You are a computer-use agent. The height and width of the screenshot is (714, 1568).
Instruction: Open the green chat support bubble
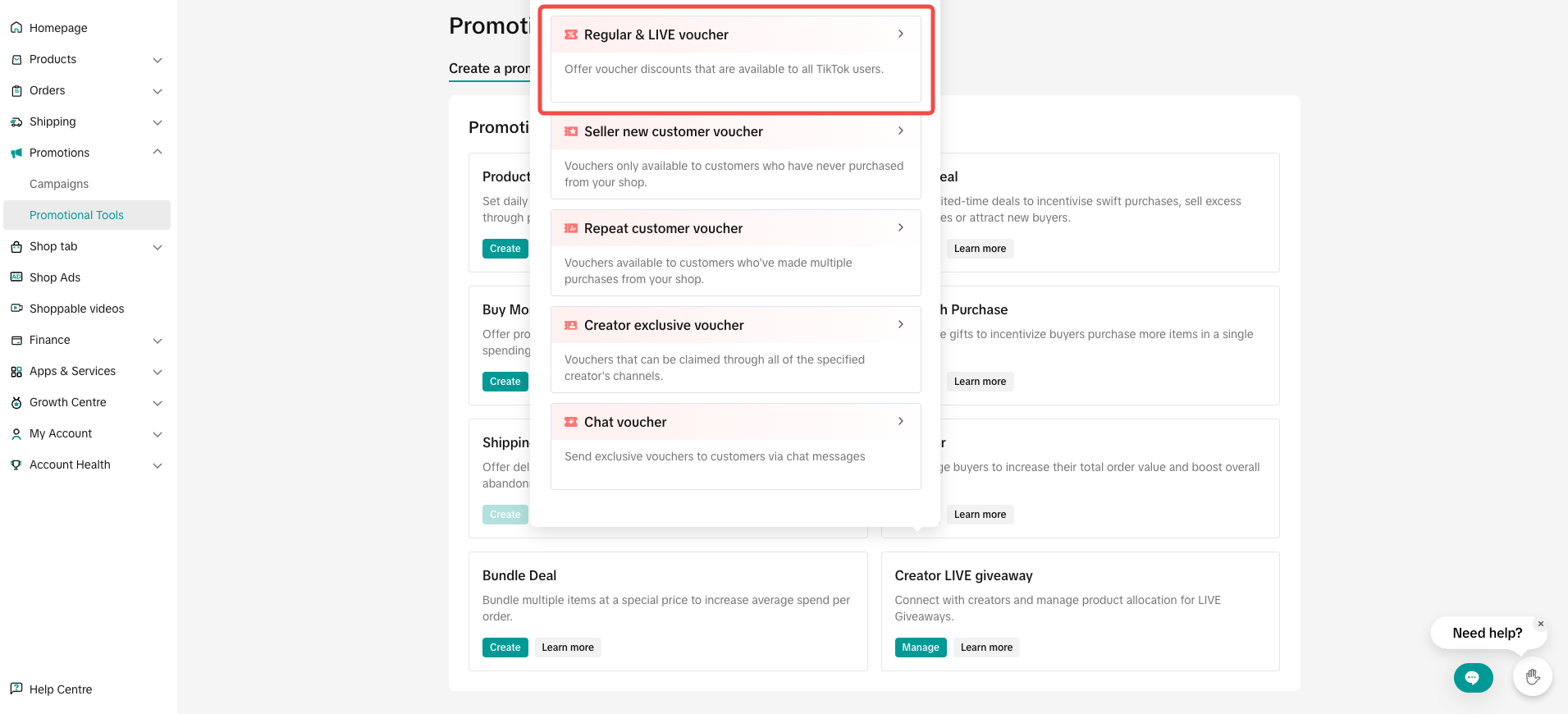click(x=1473, y=678)
